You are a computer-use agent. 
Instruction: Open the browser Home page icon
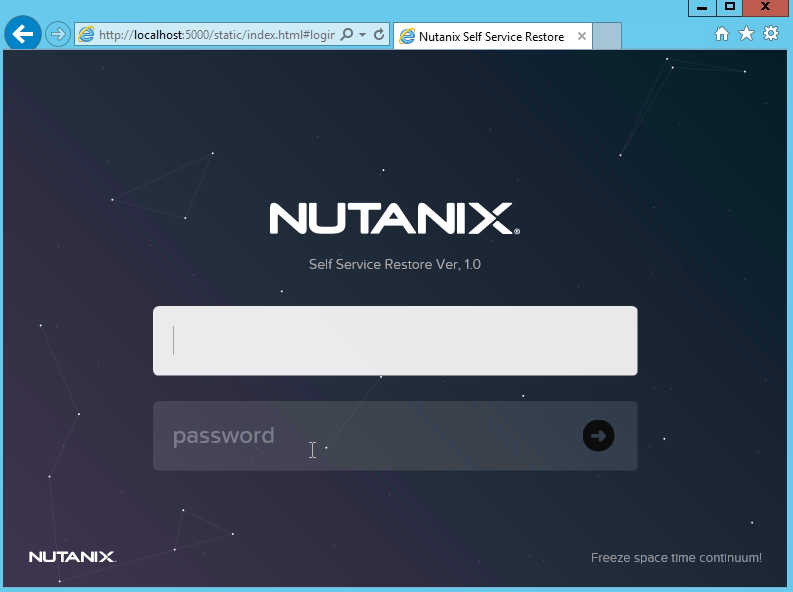coord(722,34)
